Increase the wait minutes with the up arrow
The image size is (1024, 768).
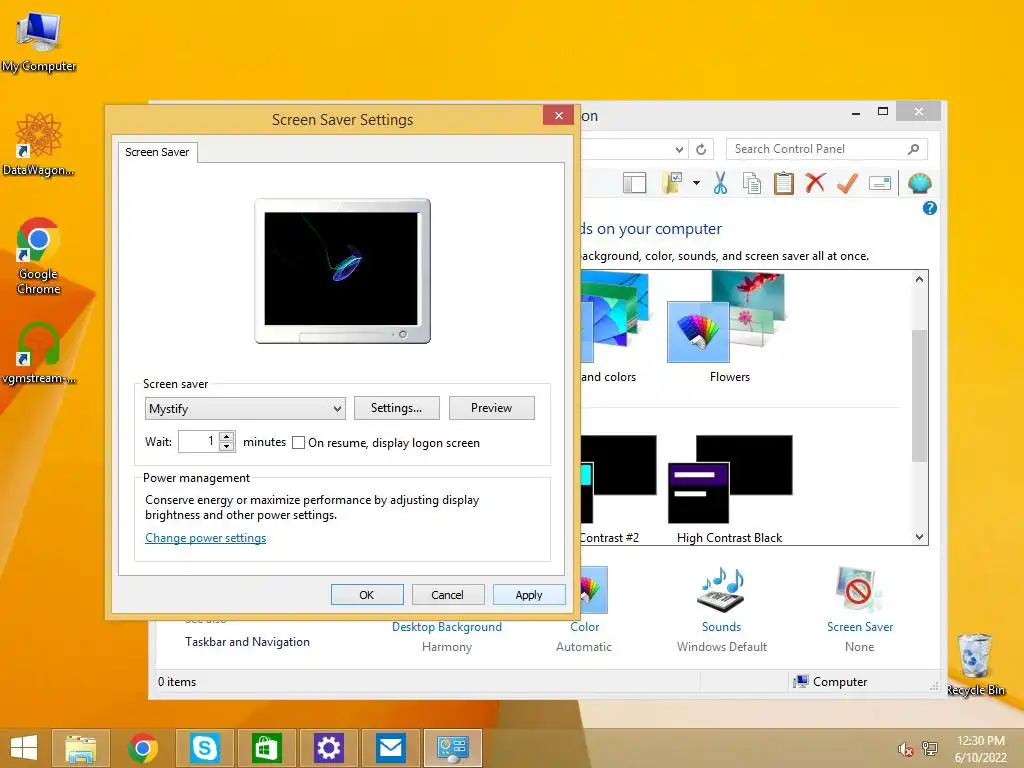click(x=227, y=436)
